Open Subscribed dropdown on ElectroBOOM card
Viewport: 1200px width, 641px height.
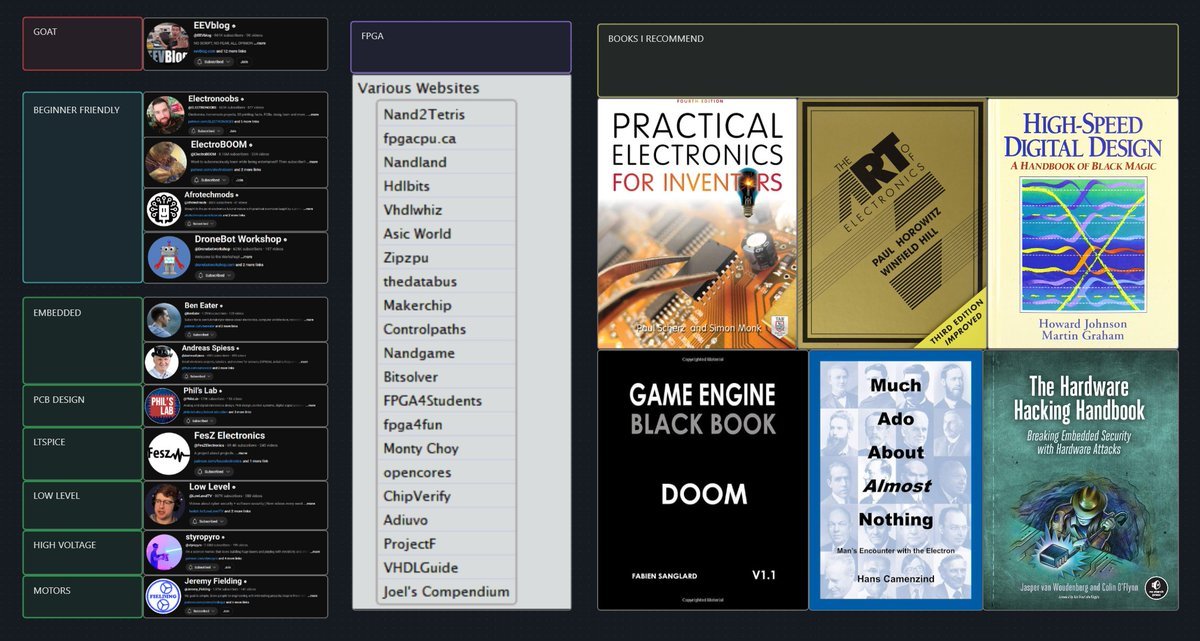pos(210,179)
